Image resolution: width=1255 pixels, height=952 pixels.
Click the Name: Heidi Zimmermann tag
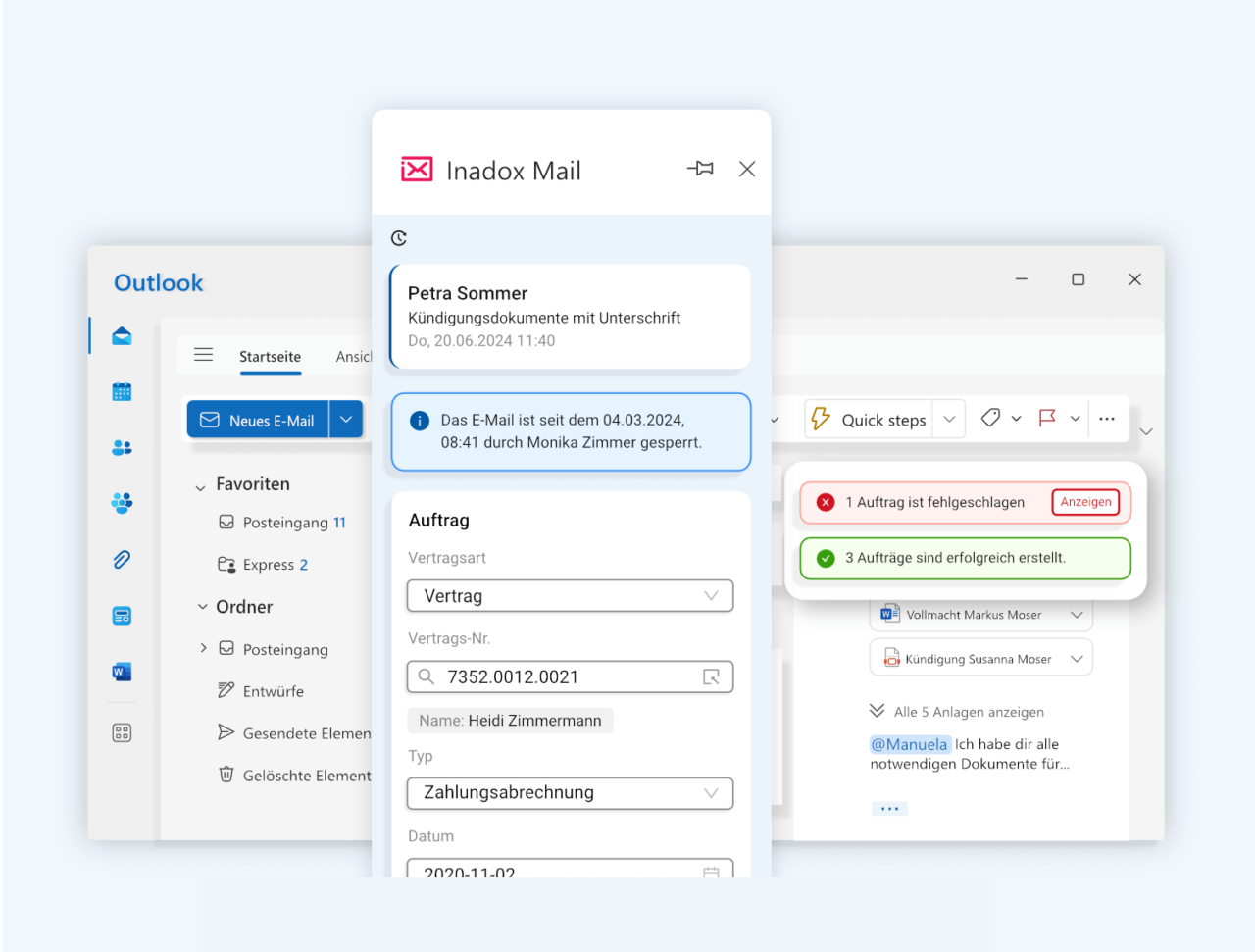click(510, 721)
